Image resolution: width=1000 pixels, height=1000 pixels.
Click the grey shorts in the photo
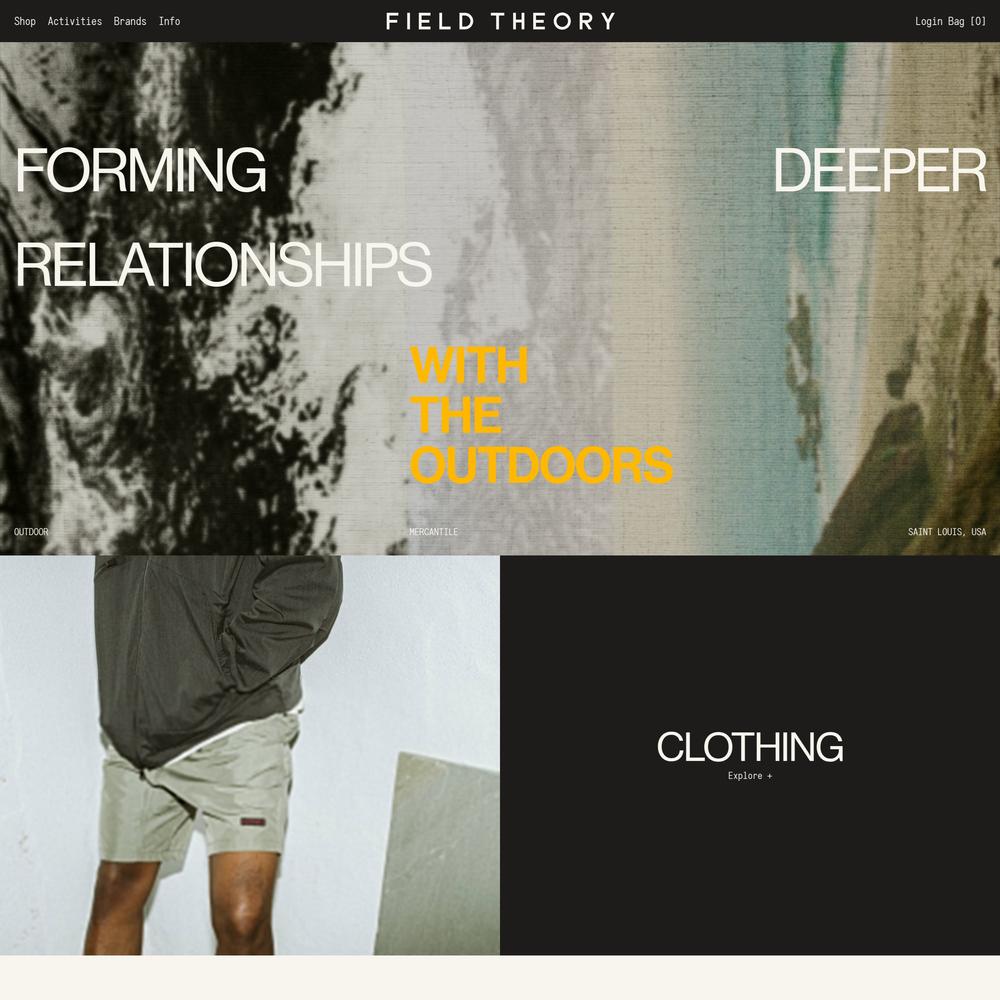click(x=198, y=791)
